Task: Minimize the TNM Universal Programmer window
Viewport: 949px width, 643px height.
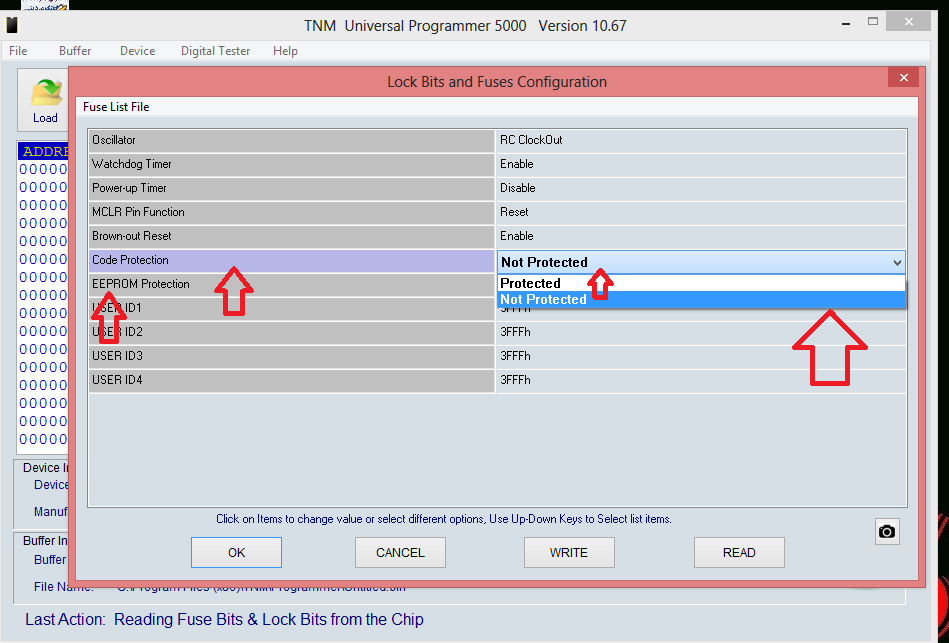Action: coord(846,23)
